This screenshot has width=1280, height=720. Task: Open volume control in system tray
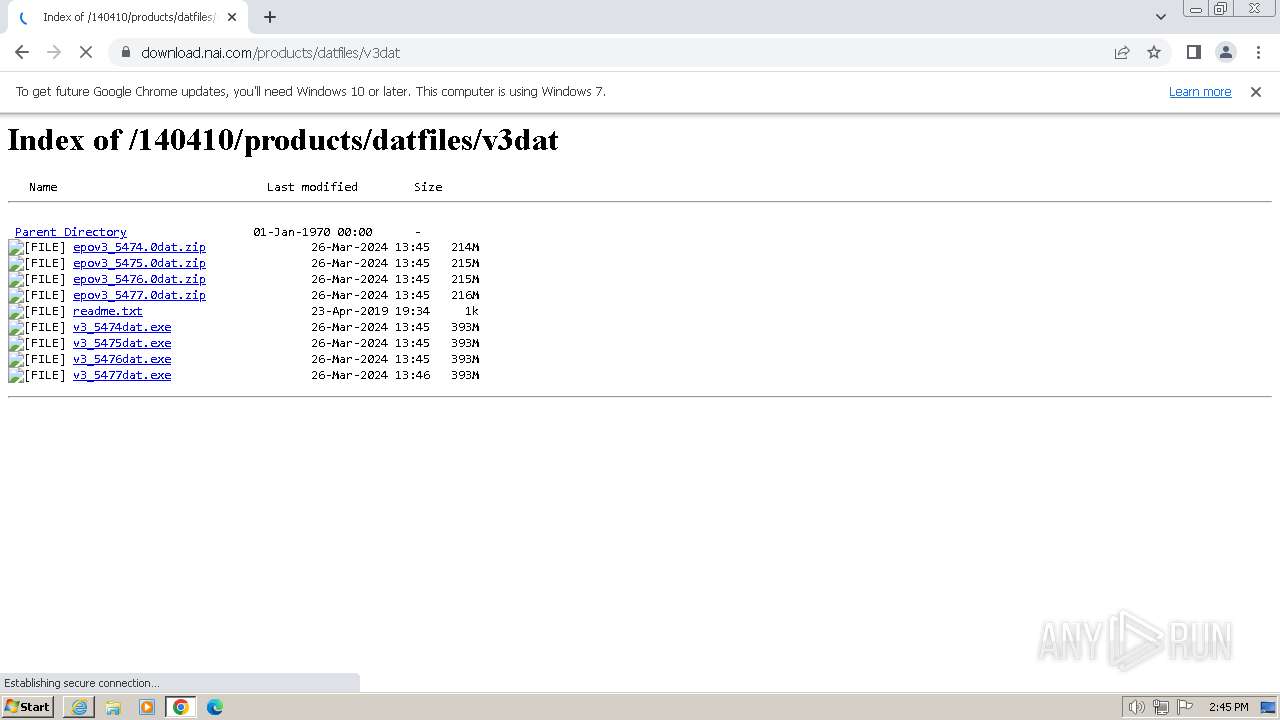tap(1136, 707)
